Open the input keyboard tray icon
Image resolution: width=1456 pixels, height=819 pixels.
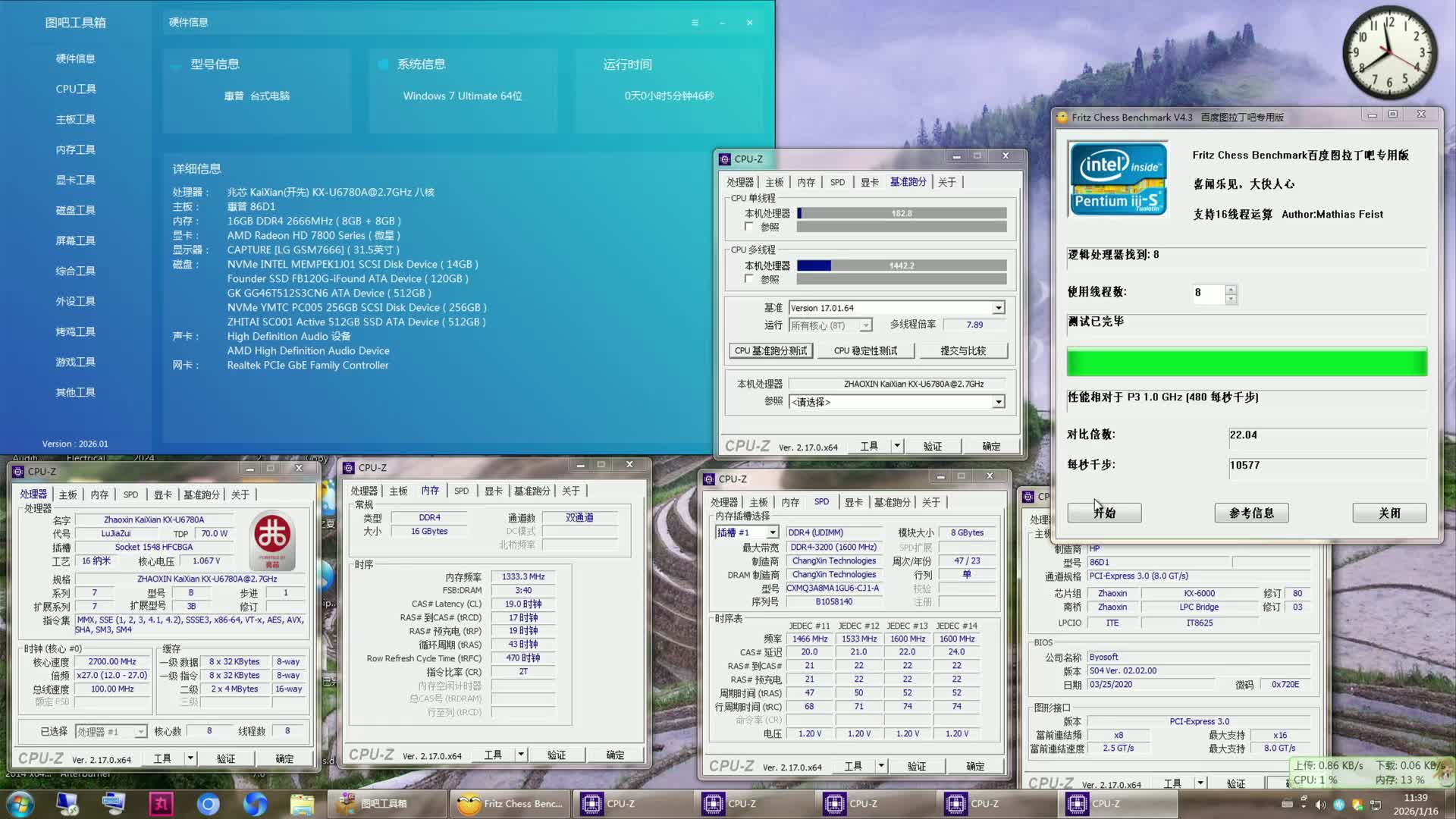1287,804
